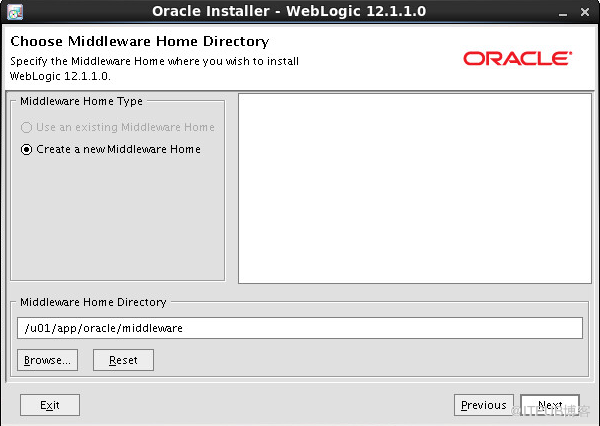Screen dimensions: 600x426
Task: Go back with Previous button
Action: [484, 405]
